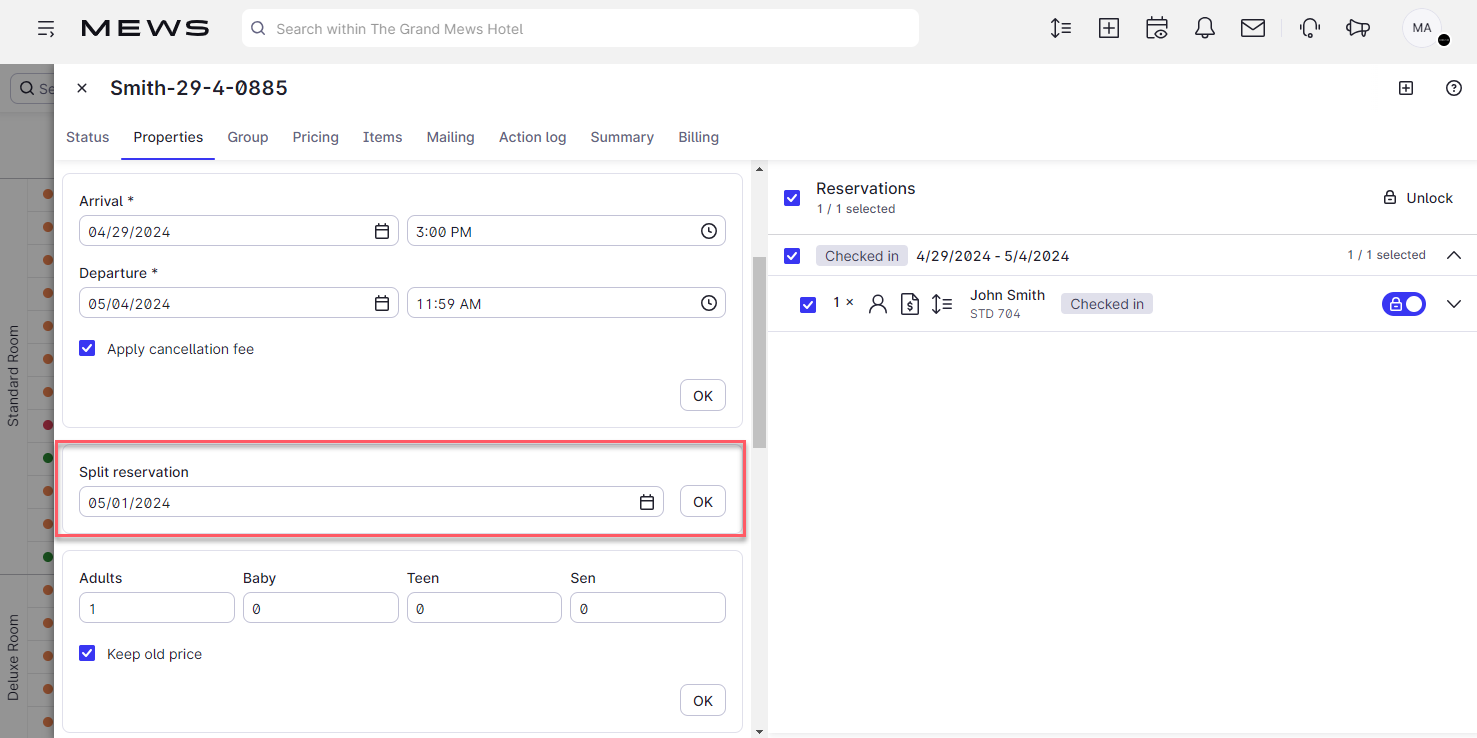This screenshot has width=1477, height=738.
Task: Click the megaphone announcements icon
Action: pos(1357,29)
